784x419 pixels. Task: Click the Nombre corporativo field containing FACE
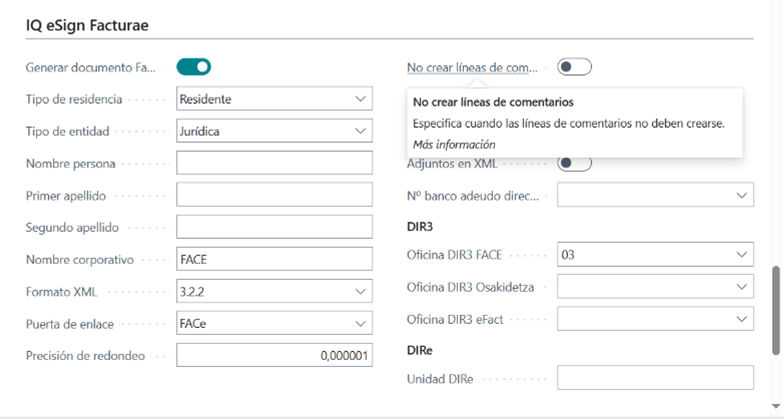(274, 259)
